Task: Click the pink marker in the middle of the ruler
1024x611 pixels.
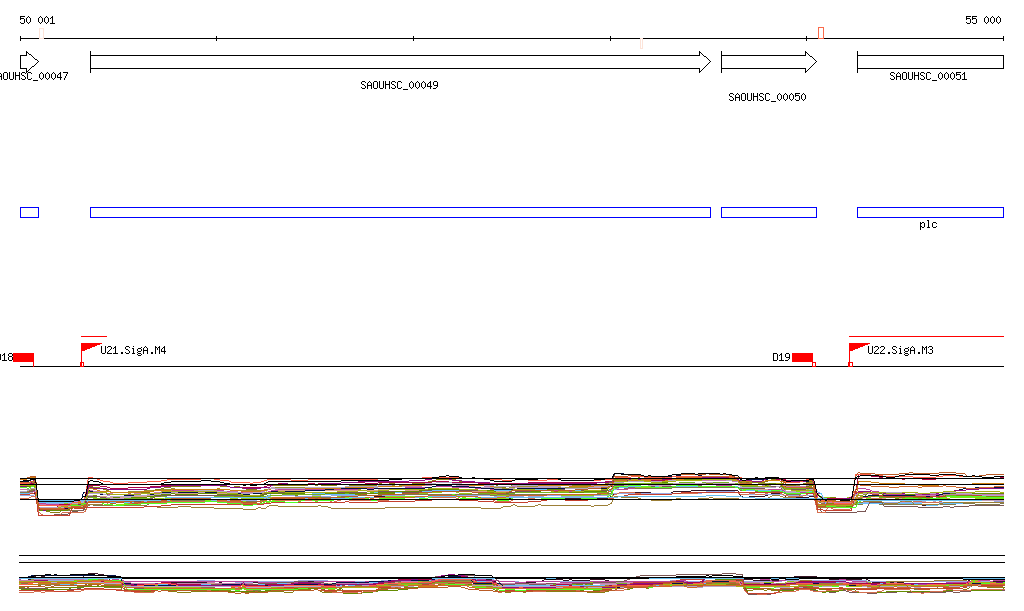Action: tap(641, 42)
